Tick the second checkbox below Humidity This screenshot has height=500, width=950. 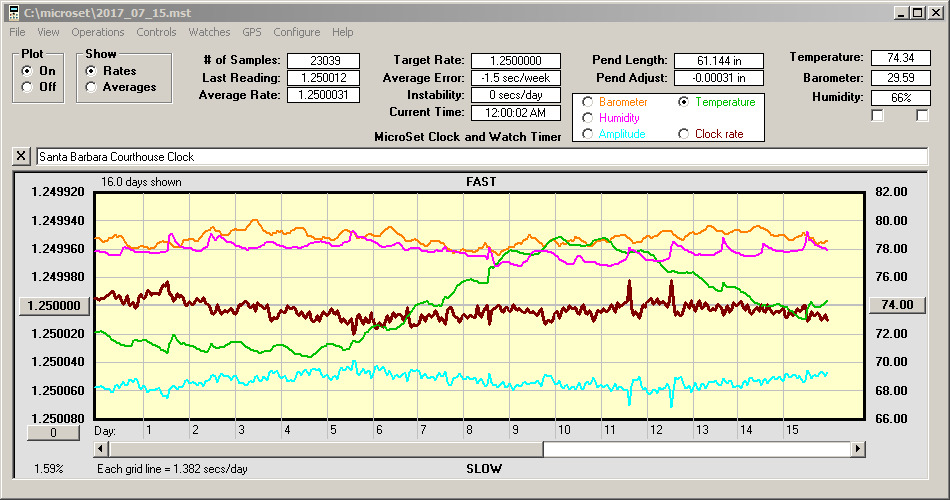922,116
